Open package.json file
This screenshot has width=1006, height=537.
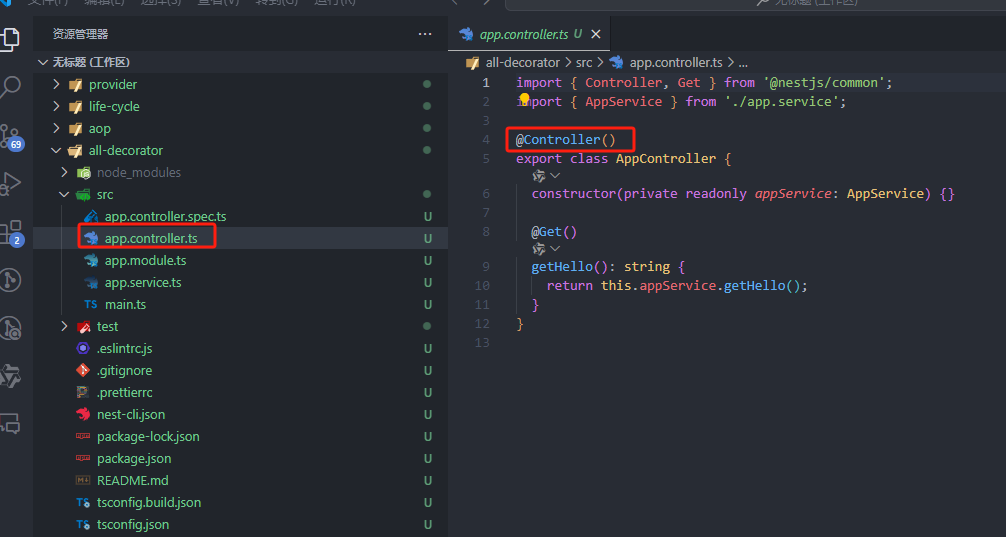134,459
